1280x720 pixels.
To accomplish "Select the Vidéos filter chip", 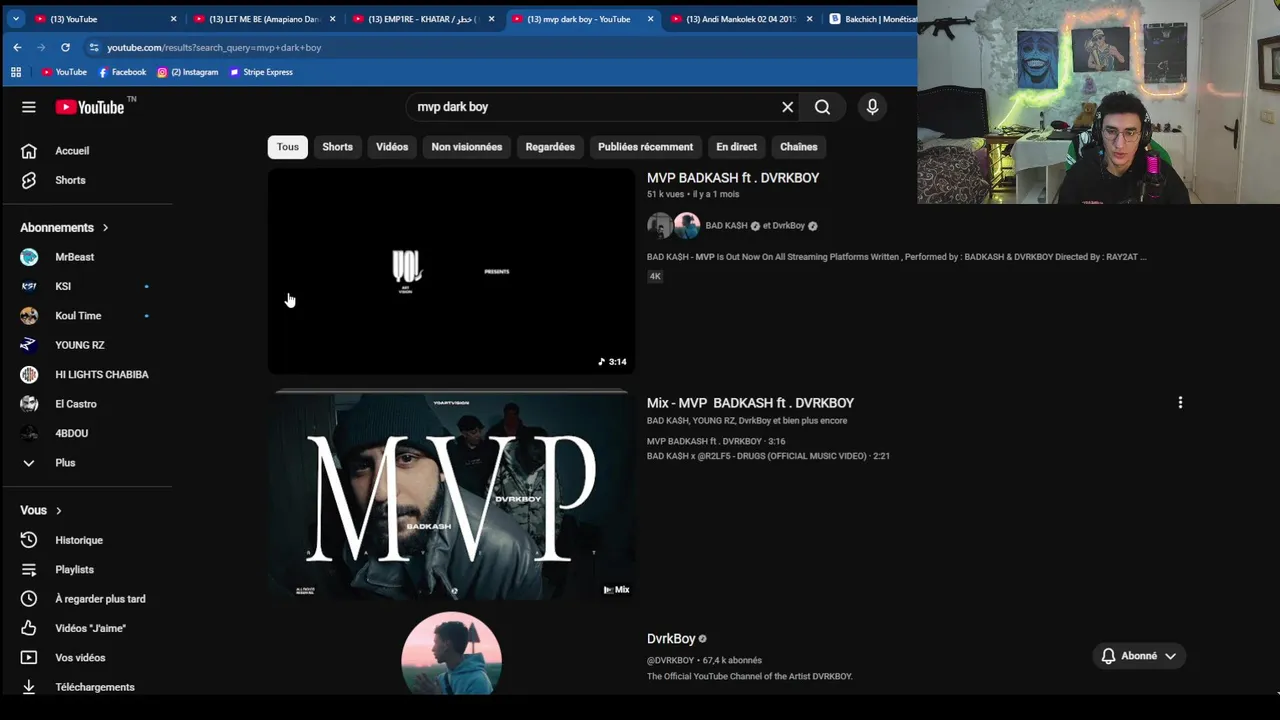I will point(392,147).
